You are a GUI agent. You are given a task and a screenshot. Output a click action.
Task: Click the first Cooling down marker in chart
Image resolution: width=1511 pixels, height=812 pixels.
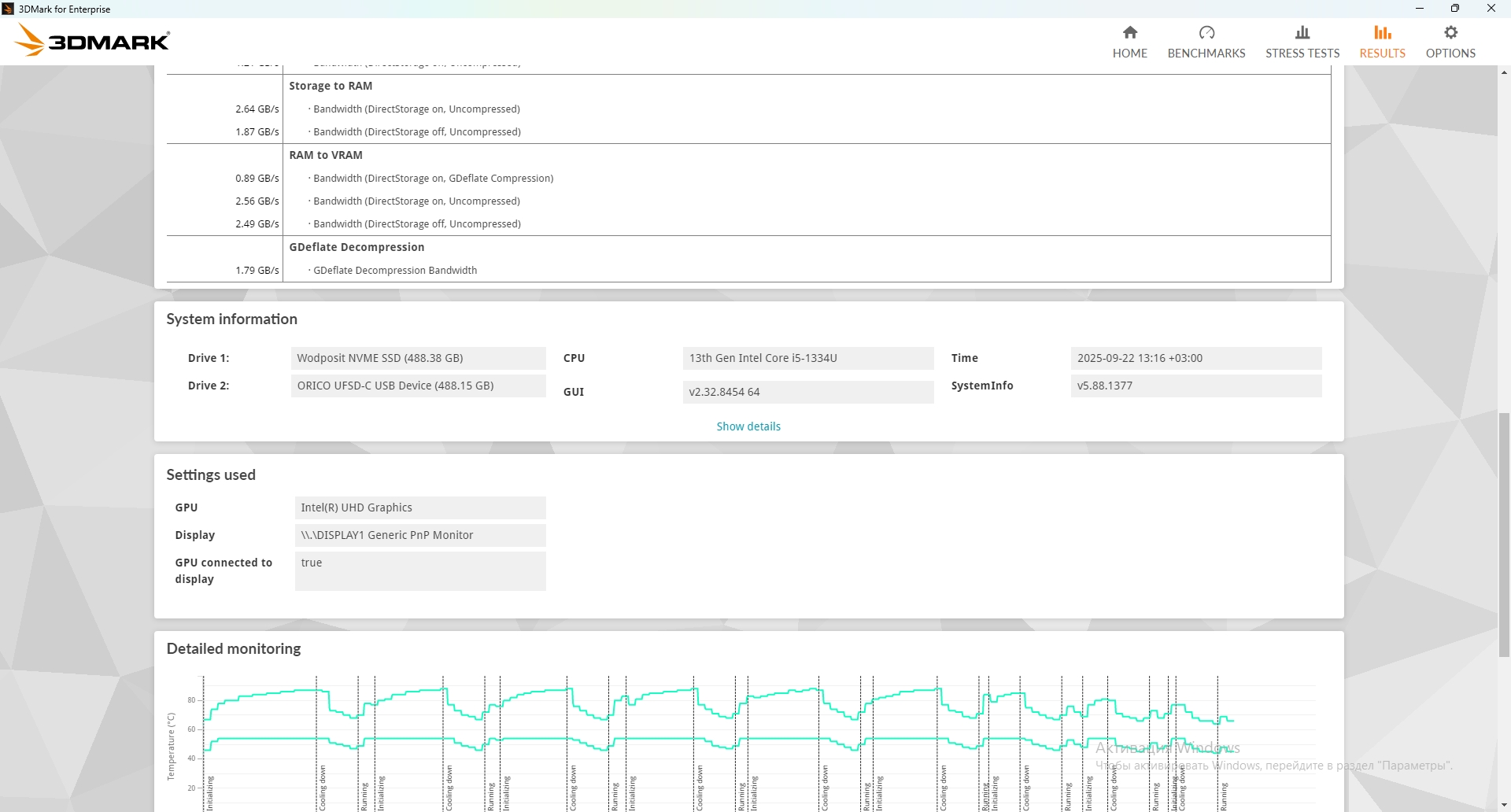pyautogui.click(x=323, y=787)
